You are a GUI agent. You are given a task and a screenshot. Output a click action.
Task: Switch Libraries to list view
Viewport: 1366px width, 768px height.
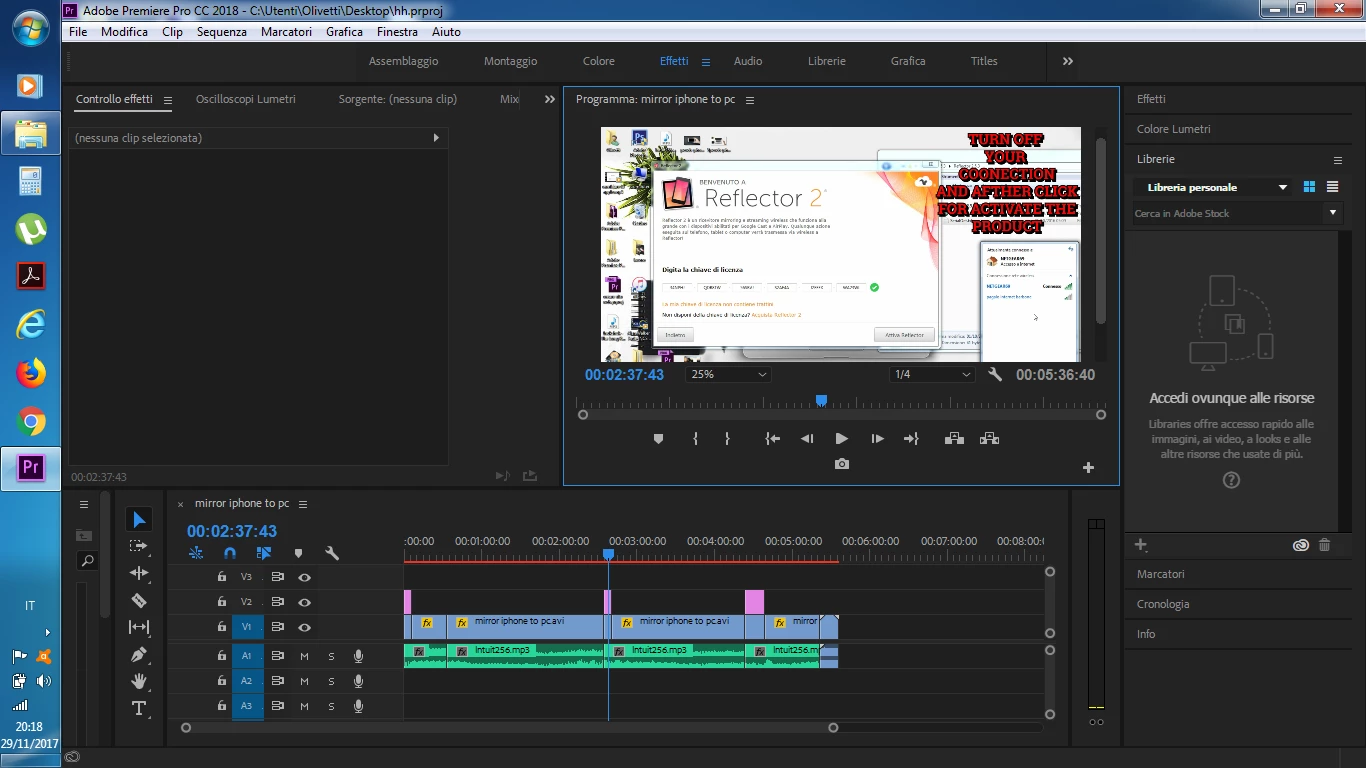tap(1332, 187)
